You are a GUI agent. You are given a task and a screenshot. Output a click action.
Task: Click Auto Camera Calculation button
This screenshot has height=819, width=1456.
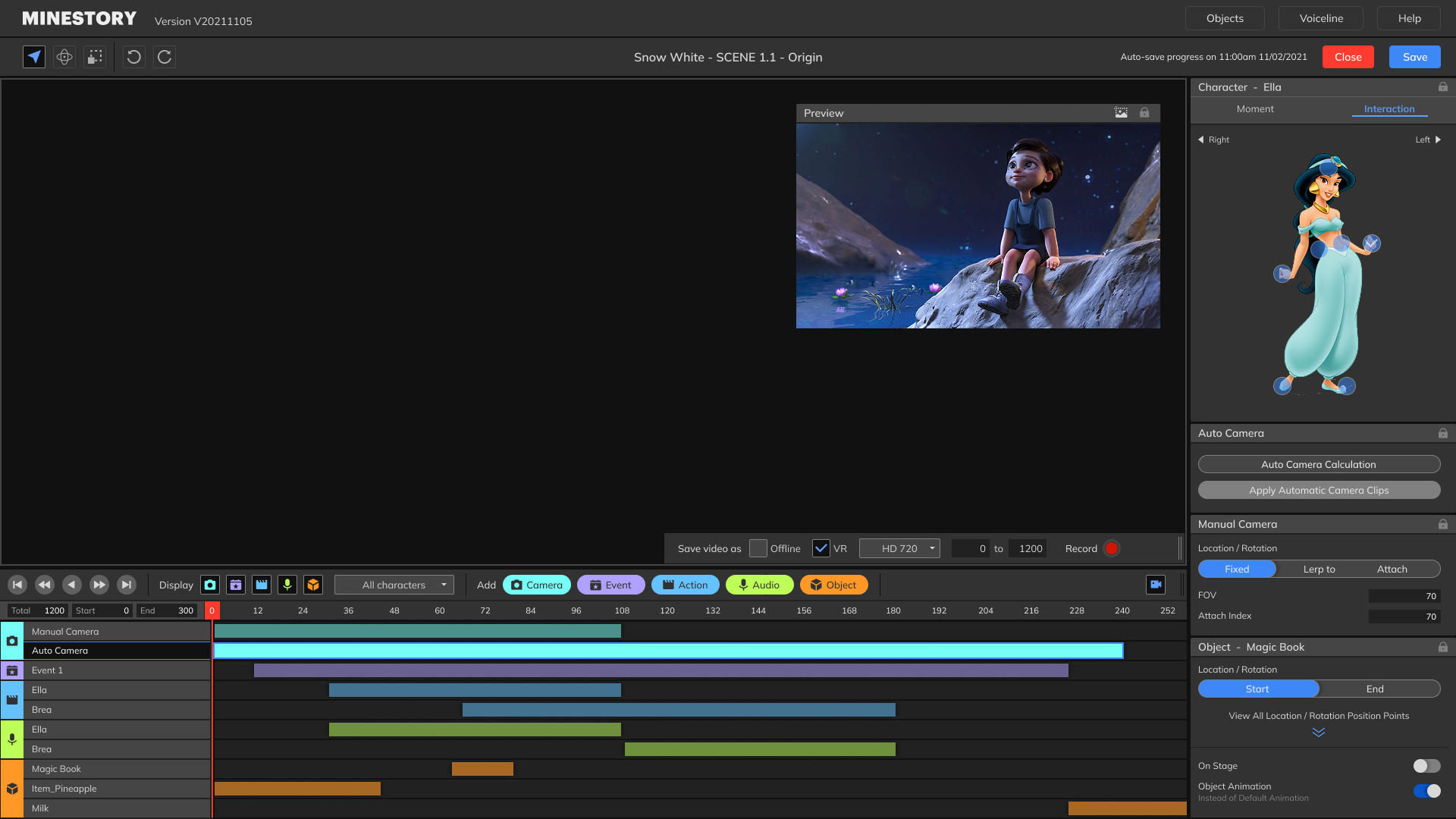[x=1319, y=464]
